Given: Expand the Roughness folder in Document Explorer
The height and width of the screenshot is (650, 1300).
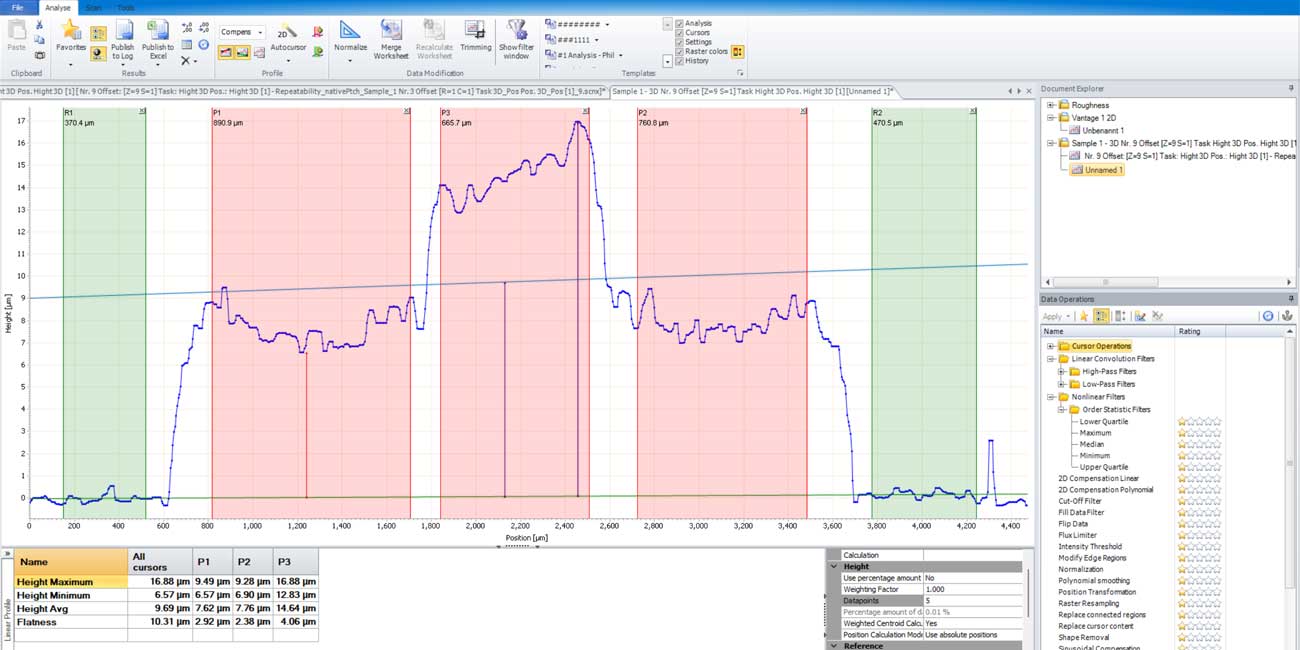Looking at the screenshot, I should pos(1051,105).
